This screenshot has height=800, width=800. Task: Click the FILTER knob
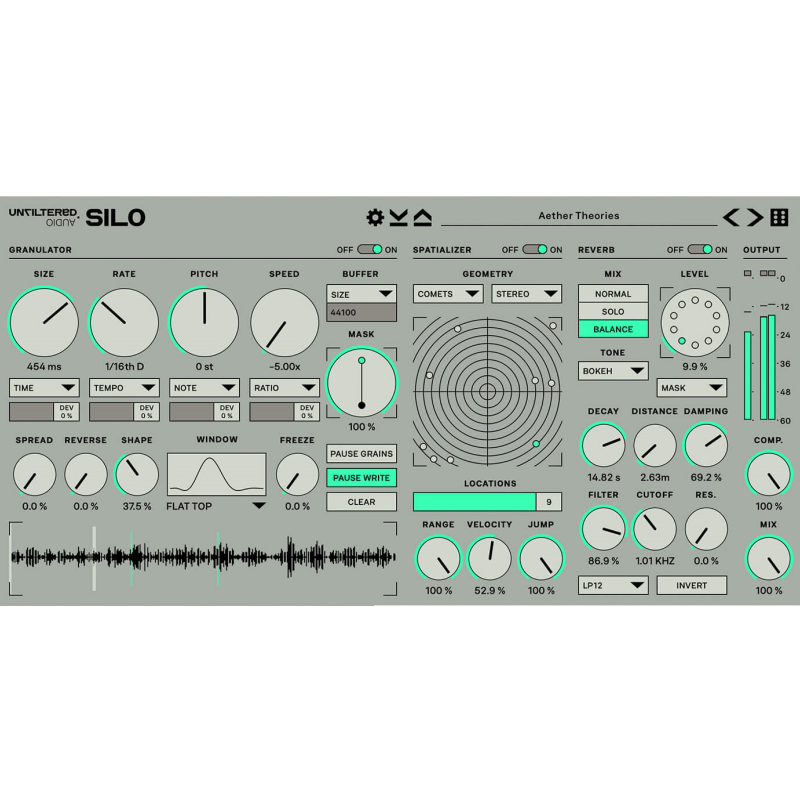tap(604, 529)
